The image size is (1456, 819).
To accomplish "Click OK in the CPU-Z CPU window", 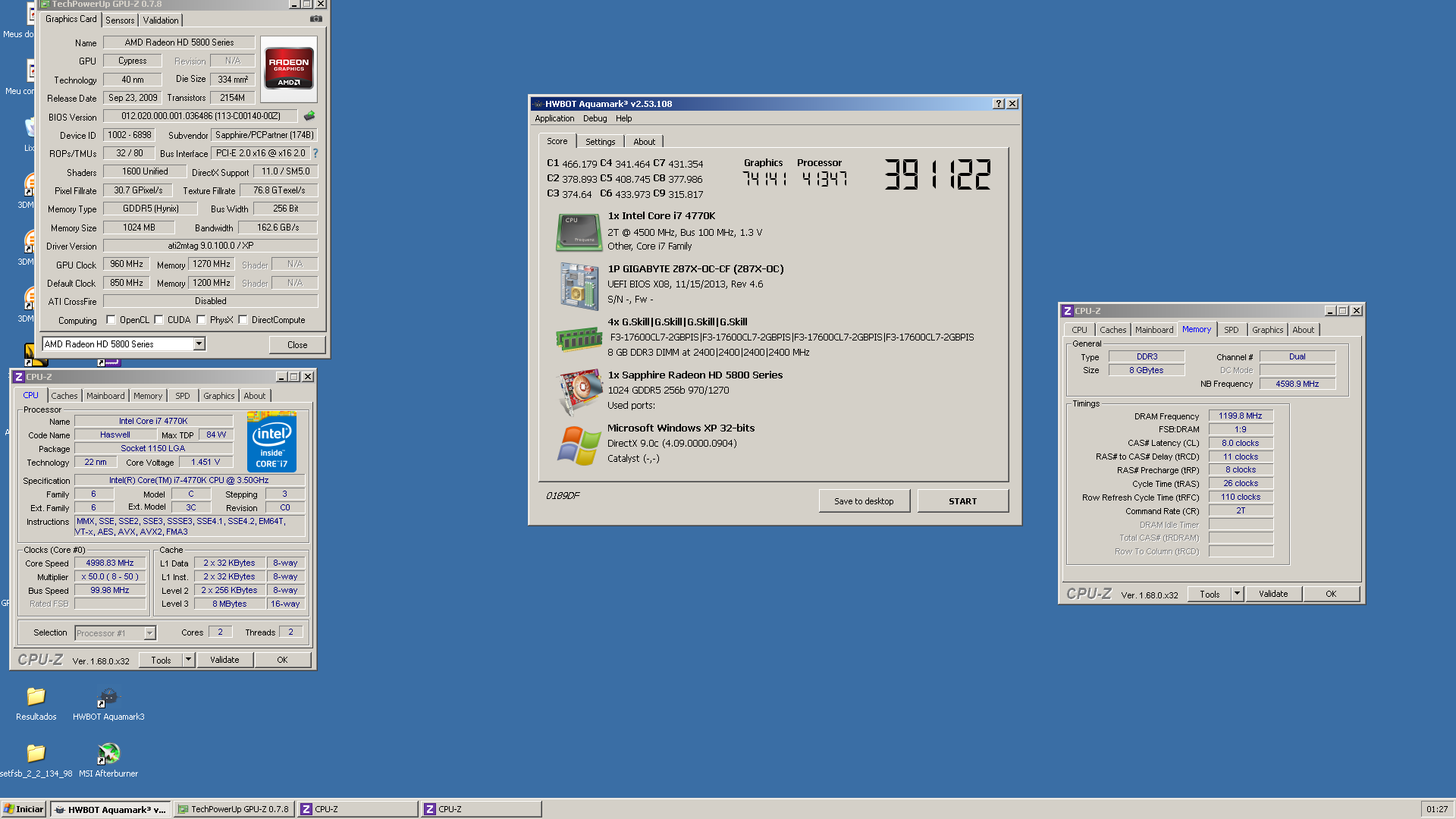I will click(282, 660).
